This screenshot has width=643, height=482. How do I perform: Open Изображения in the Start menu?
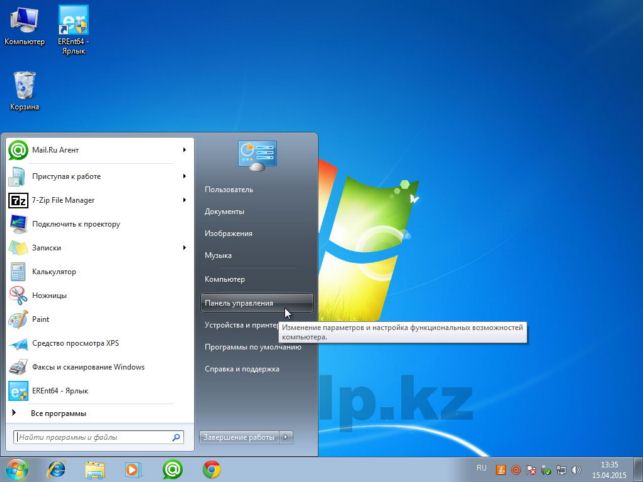(x=228, y=233)
